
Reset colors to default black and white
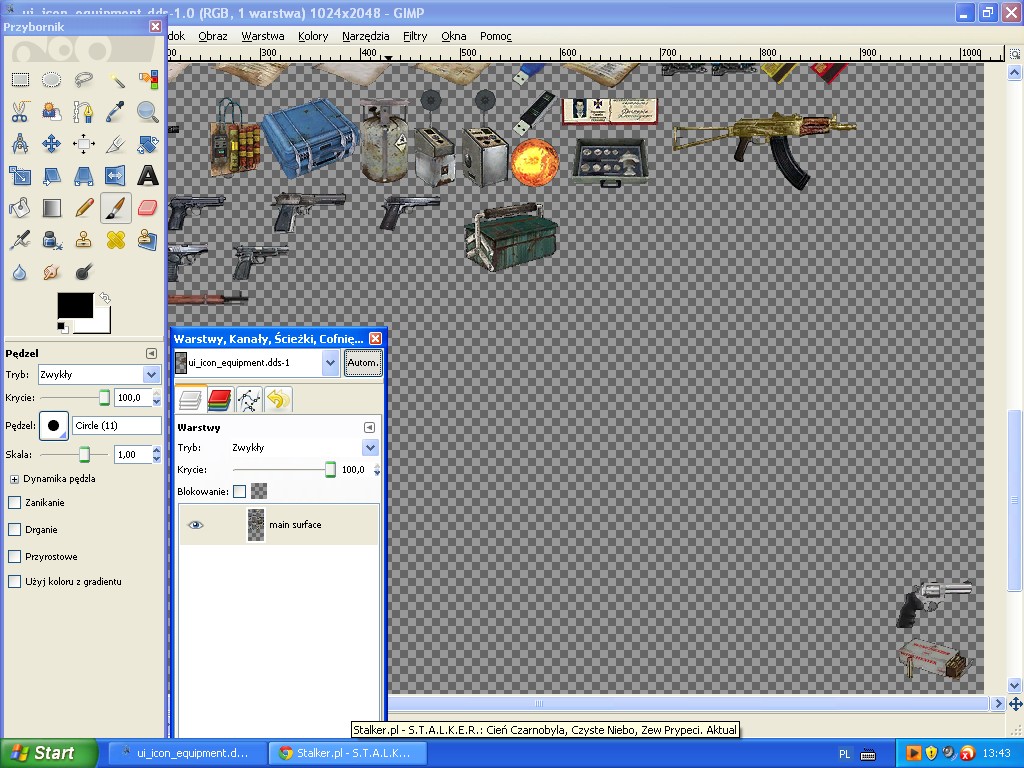pos(62,327)
